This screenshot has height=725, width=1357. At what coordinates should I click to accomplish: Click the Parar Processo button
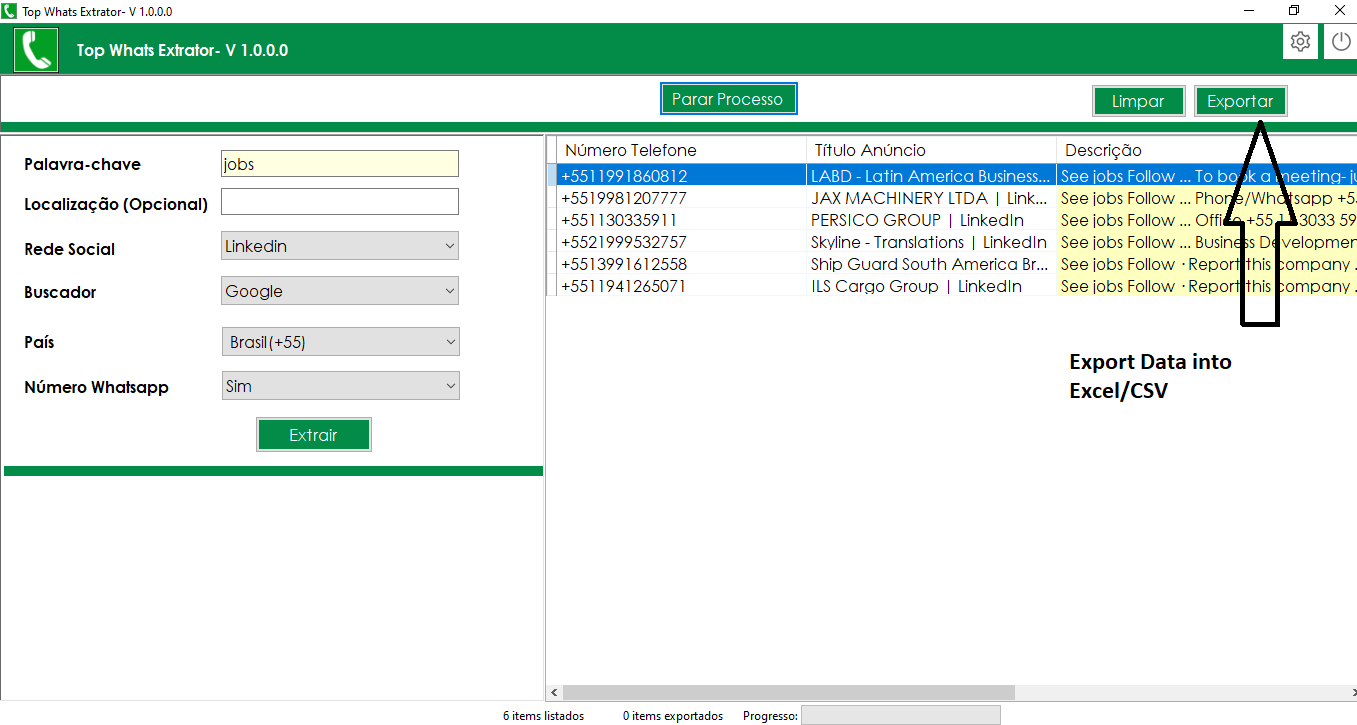[x=728, y=99]
